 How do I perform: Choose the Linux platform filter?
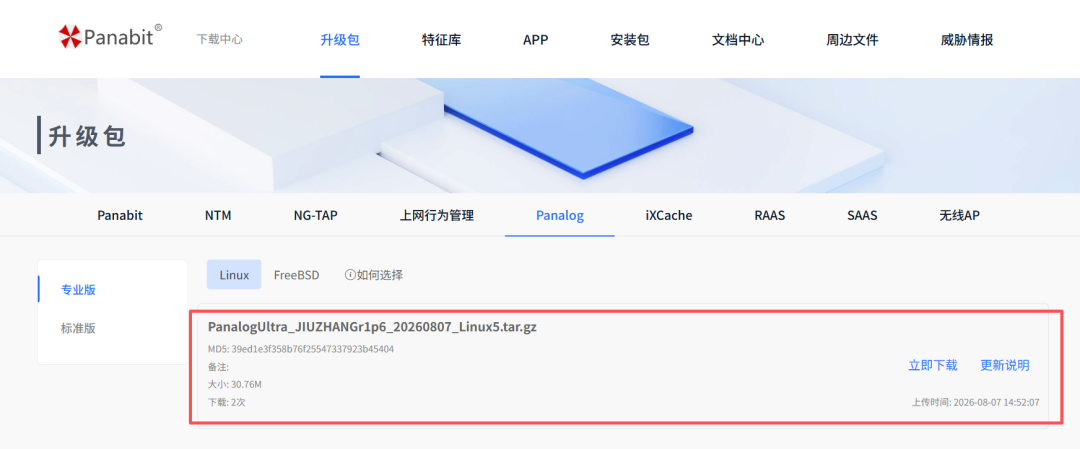pos(234,275)
